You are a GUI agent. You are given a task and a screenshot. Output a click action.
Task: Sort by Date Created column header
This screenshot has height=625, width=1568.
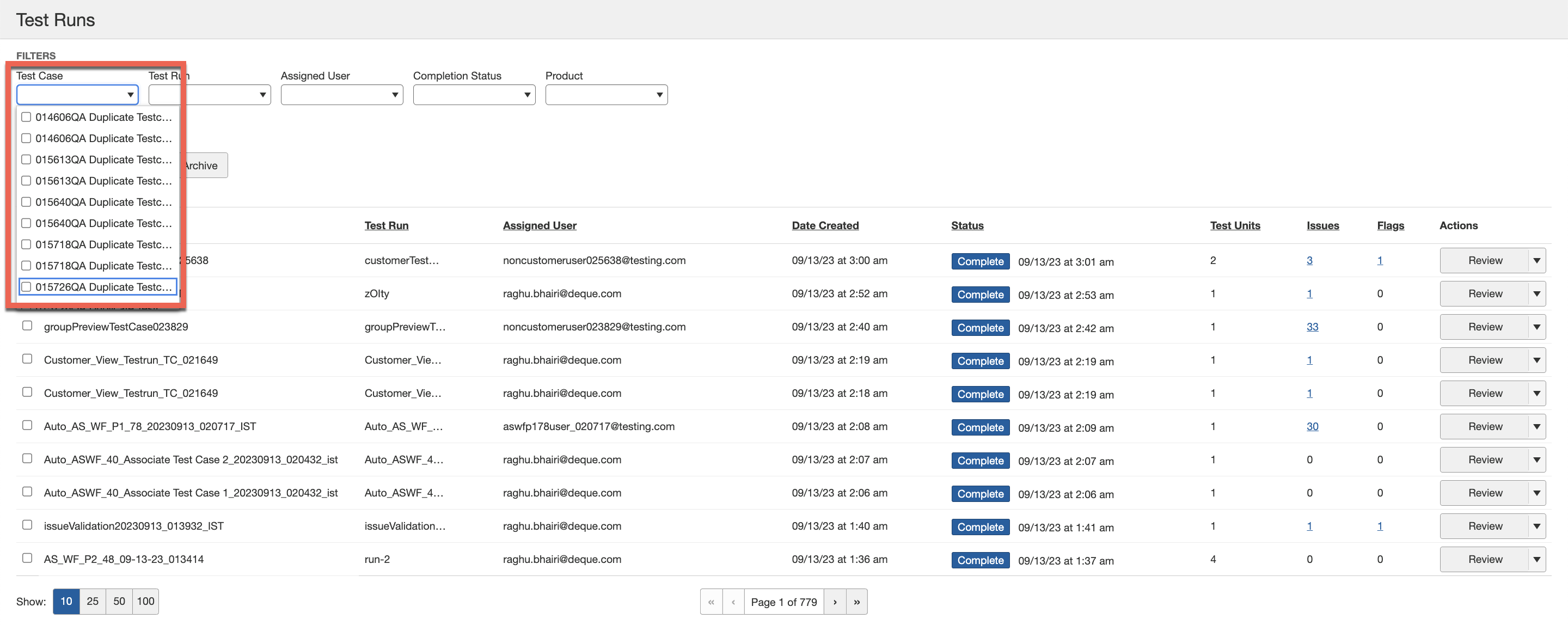point(825,225)
